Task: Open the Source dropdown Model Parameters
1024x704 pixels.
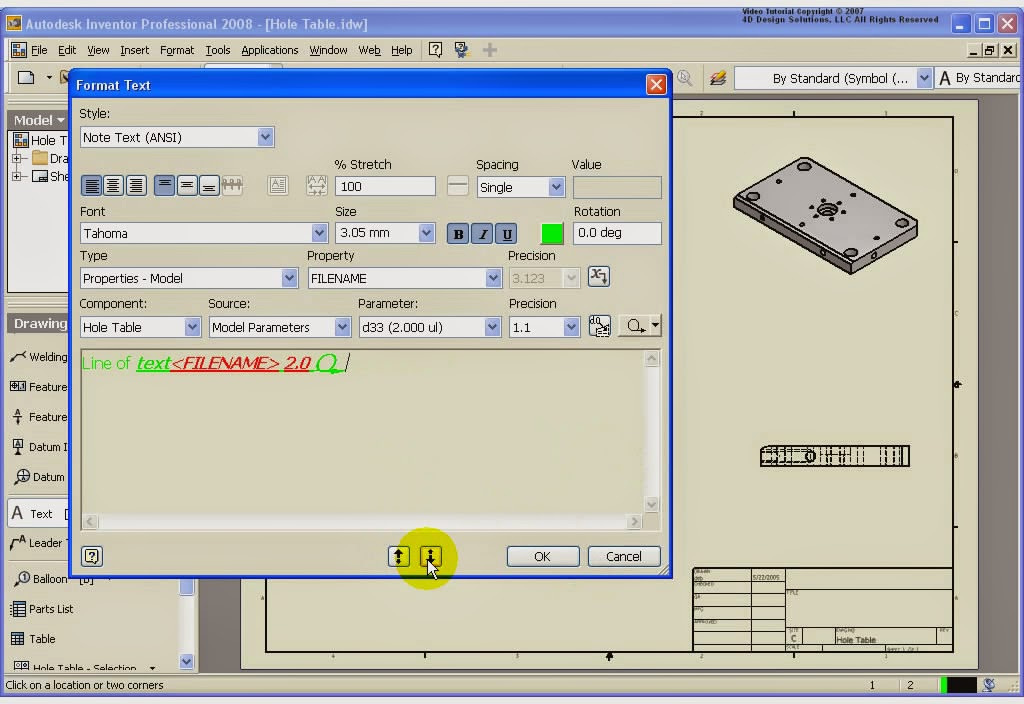Action: click(342, 327)
